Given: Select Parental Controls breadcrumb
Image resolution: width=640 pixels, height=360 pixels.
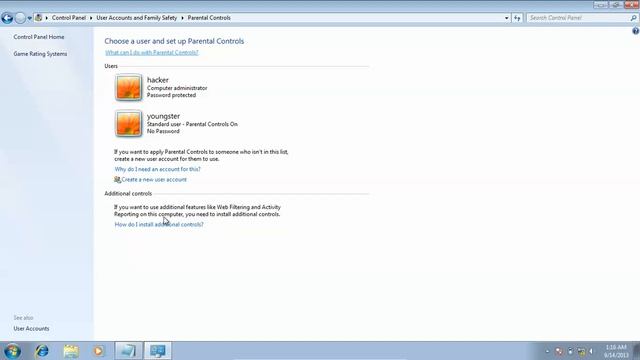Looking at the screenshot, I should [x=209, y=18].
